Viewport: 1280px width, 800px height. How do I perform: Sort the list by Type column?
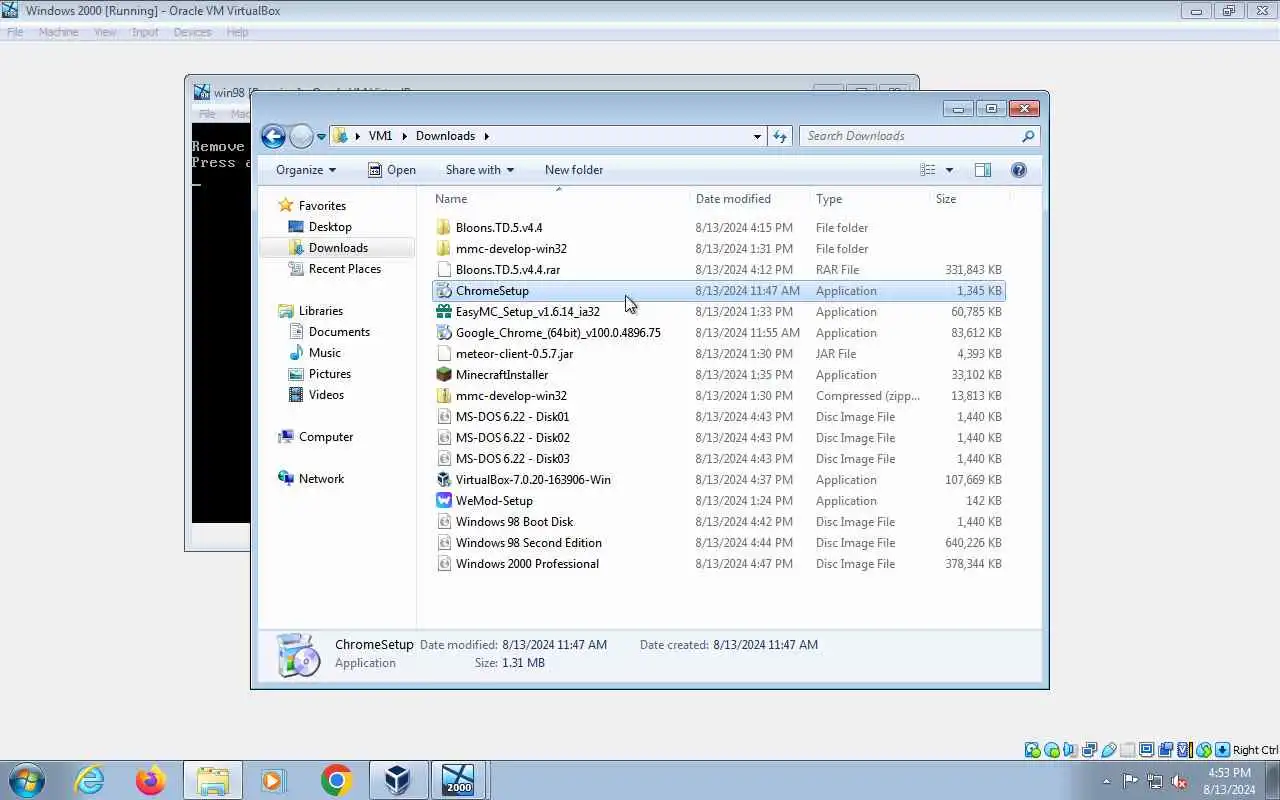[868, 199]
